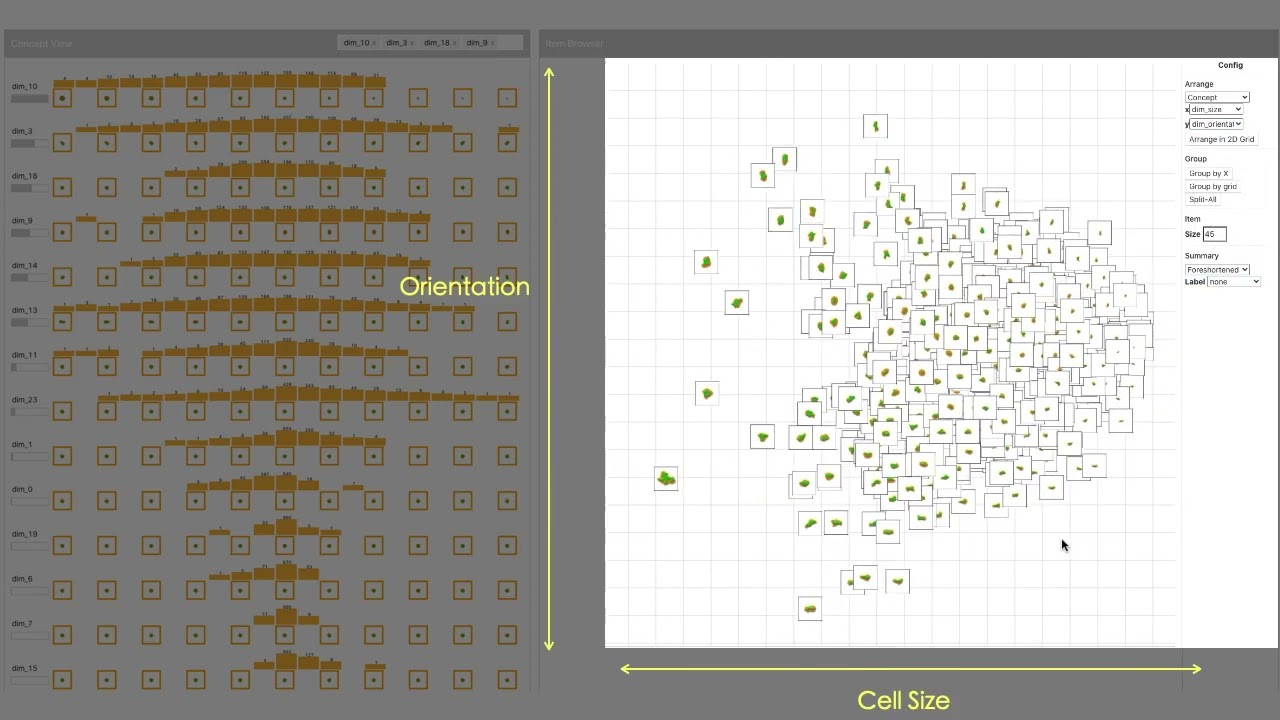The width and height of the screenshot is (1280, 720).
Task: Click the Concept View panel title
Action: tap(41, 43)
